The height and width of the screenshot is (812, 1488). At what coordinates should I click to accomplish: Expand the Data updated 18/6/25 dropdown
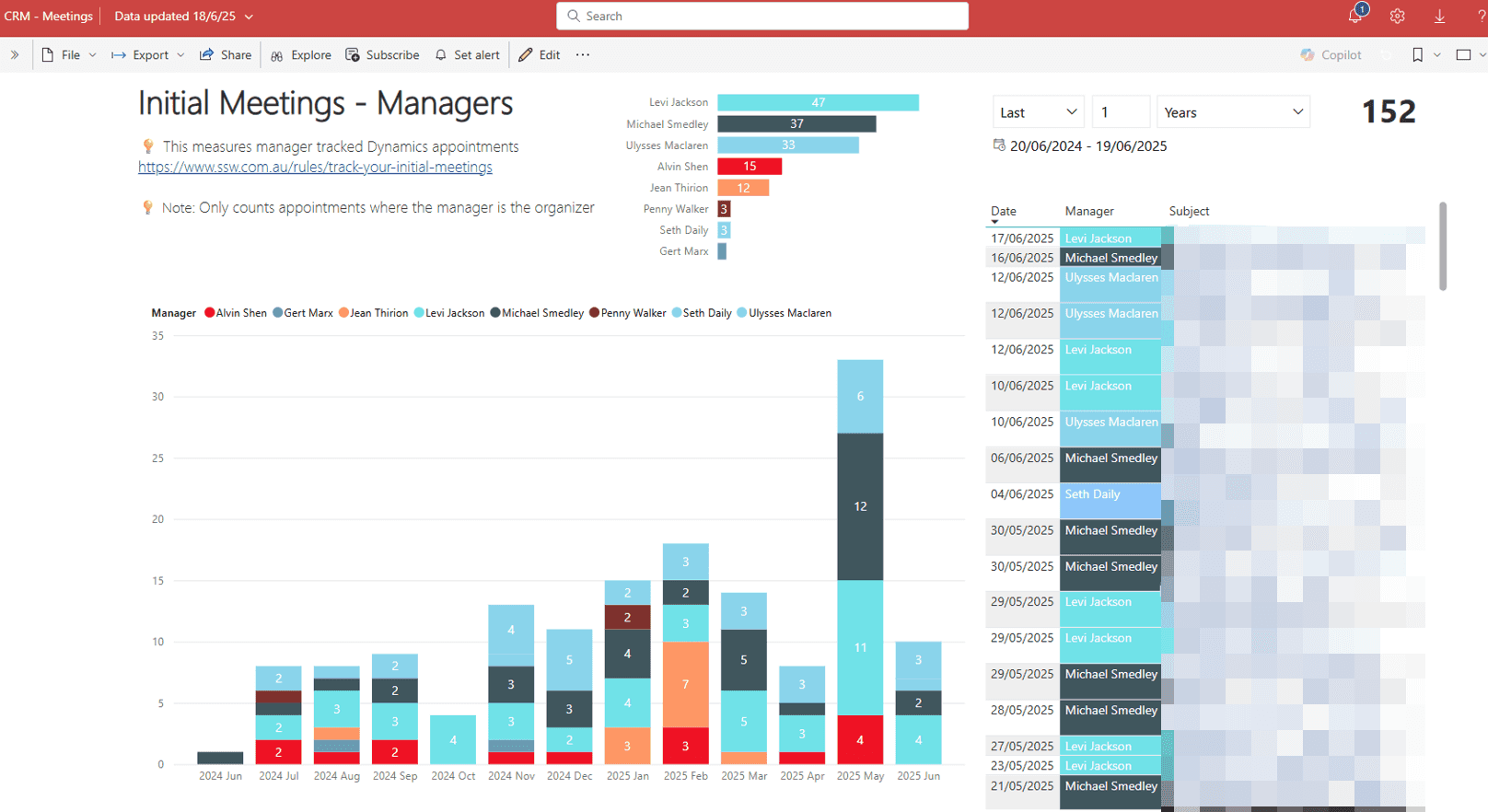coord(183,17)
